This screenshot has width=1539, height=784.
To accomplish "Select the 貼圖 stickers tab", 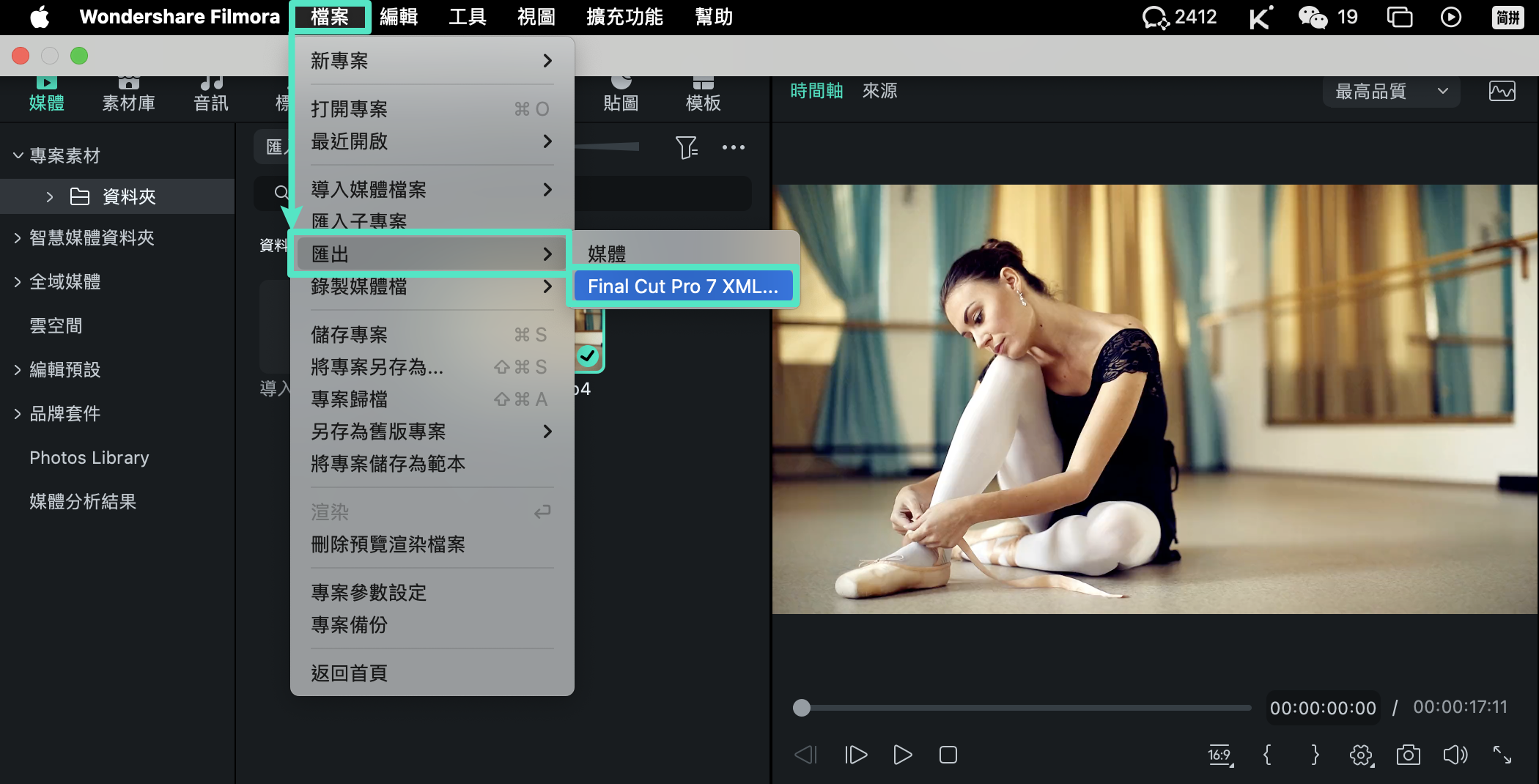I will 621,95.
